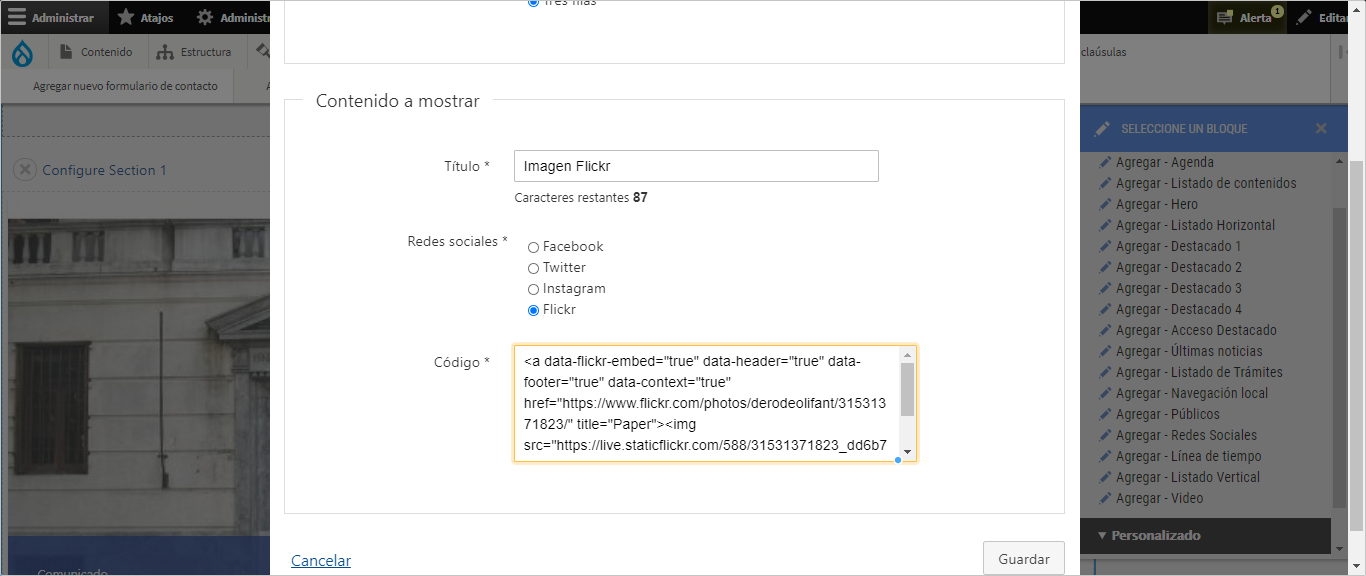This screenshot has width=1366, height=576.
Task: Close the Seleccione un bloque panel
Action: click(x=1321, y=129)
